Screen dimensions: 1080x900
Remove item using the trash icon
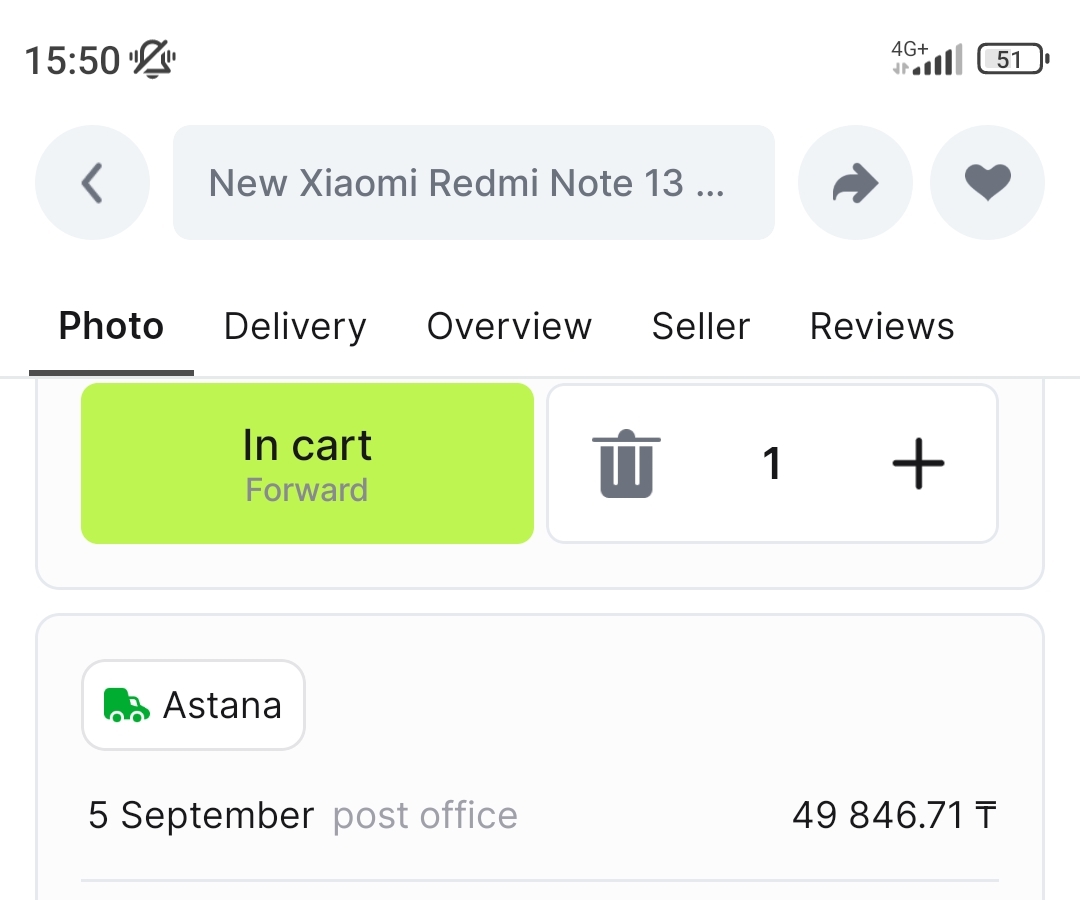[627, 464]
